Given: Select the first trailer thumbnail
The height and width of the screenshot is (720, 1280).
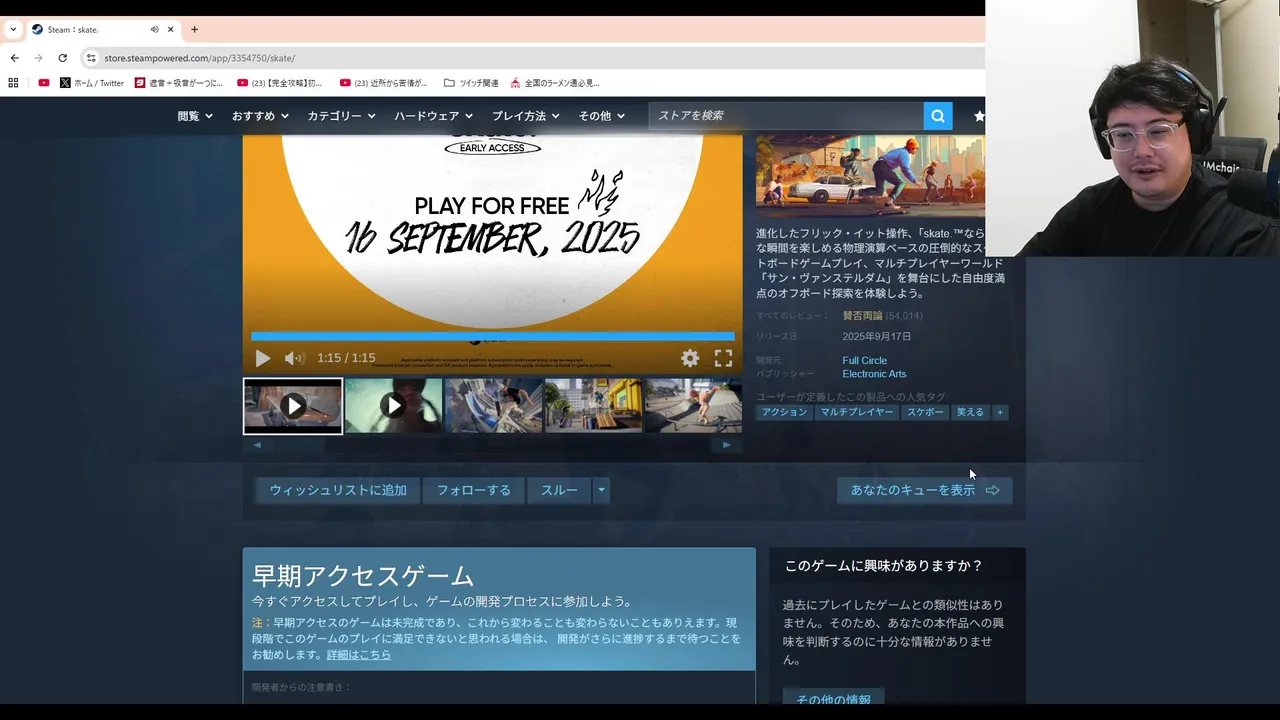Looking at the screenshot, I should tap(293, 406).
